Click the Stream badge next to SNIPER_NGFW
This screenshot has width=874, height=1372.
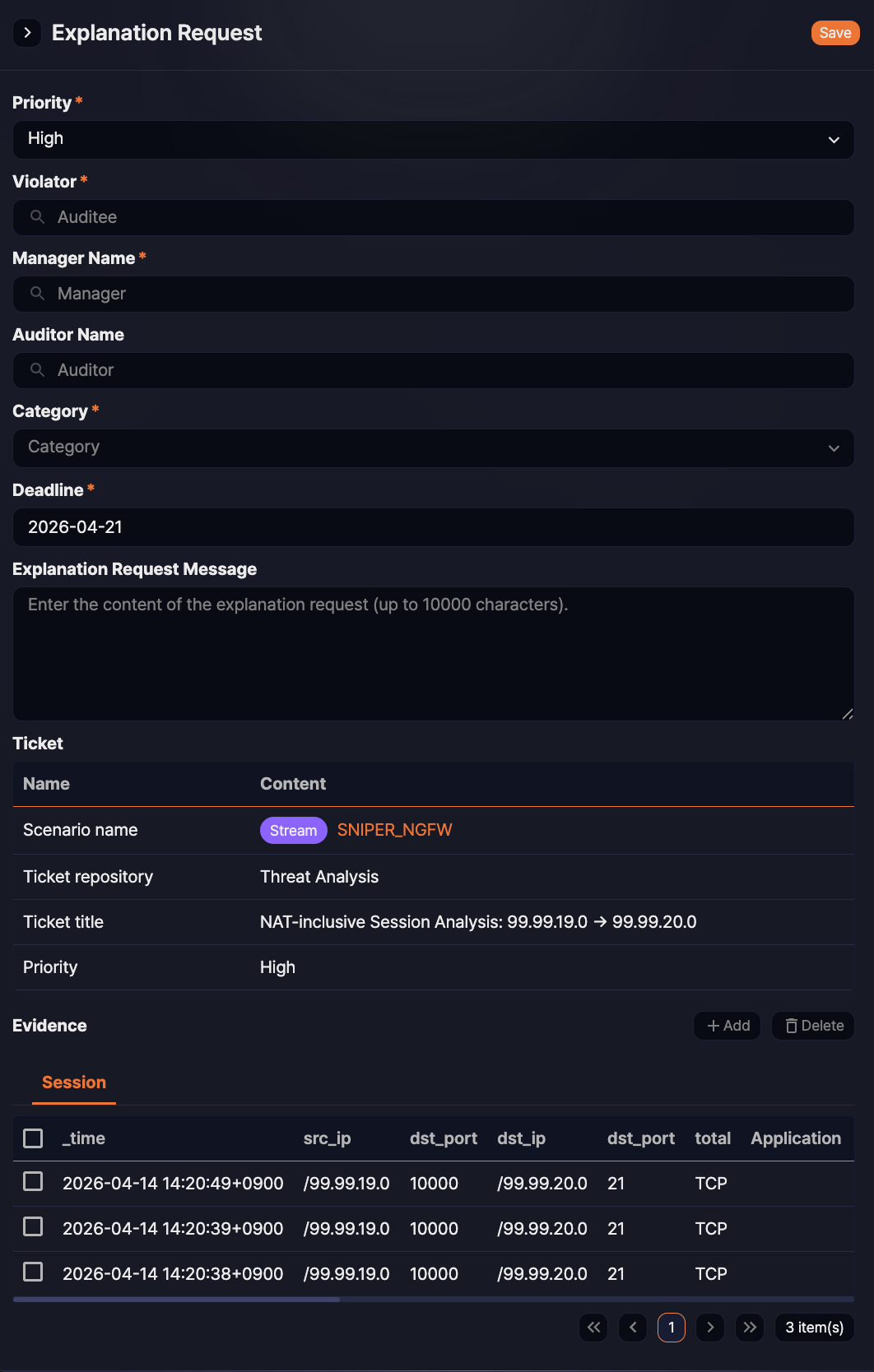click(293, 830)
